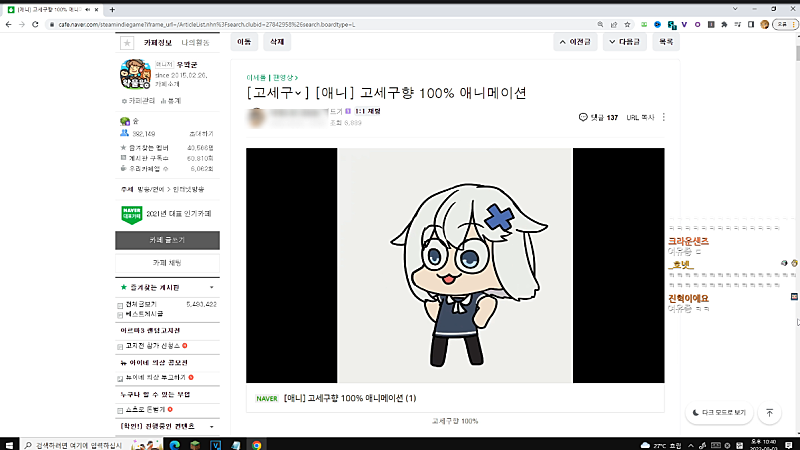The width and height of the screenshot is (800, 450).
Task: Open the cafe chat button
Action: click(167, 263)
